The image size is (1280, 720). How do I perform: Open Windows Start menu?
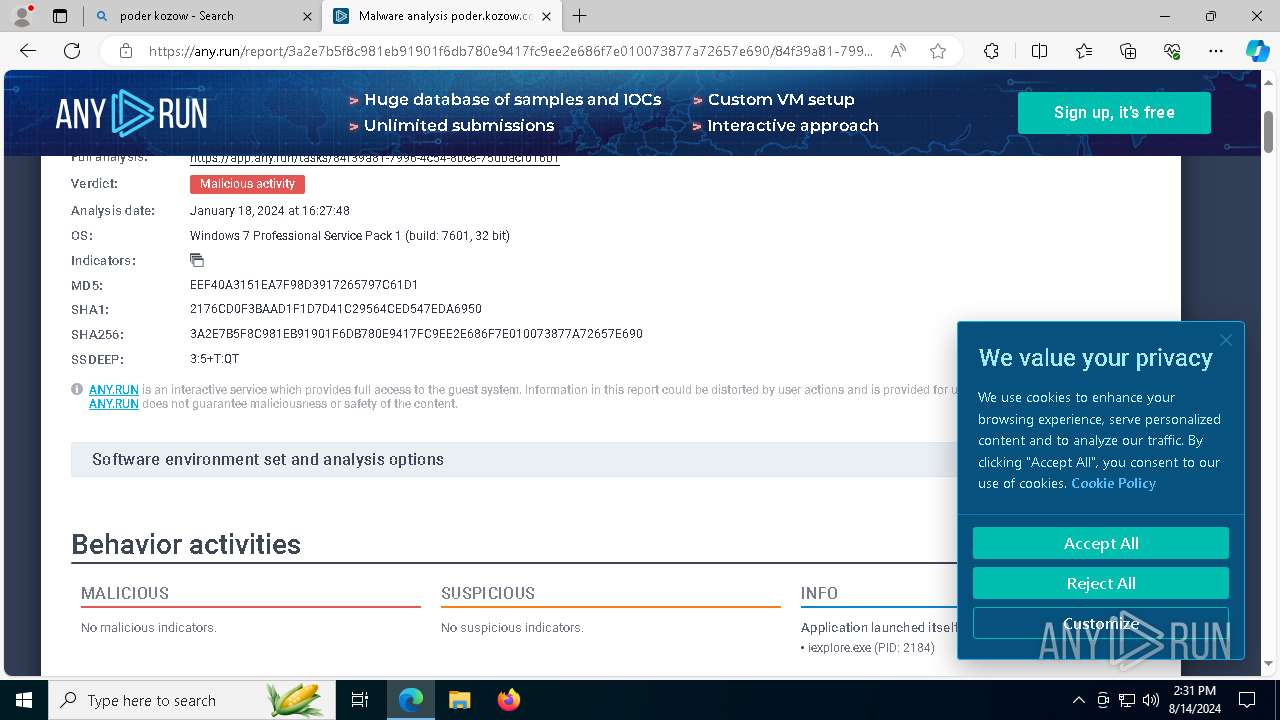click(x=23, y=700)
